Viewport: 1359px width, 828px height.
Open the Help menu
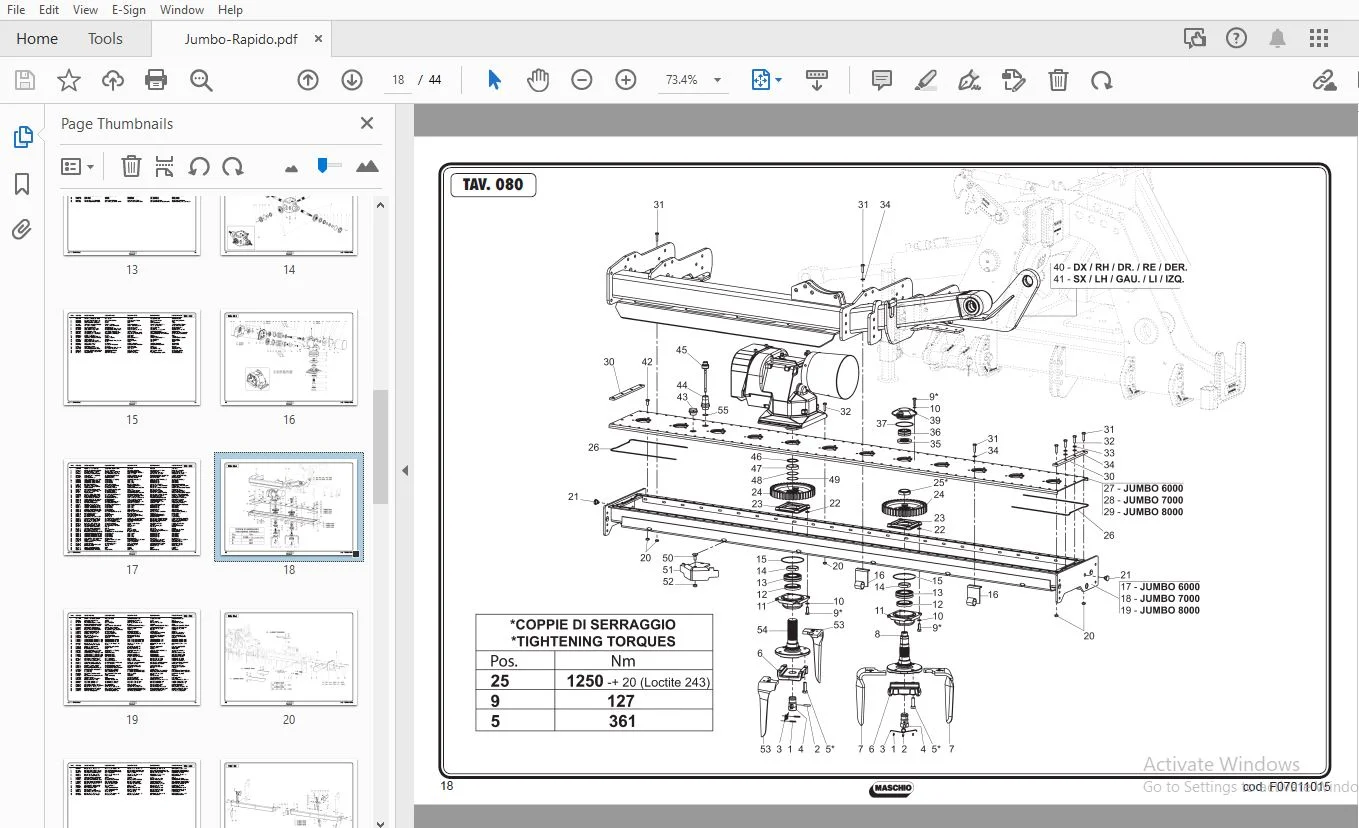point(230,10)
